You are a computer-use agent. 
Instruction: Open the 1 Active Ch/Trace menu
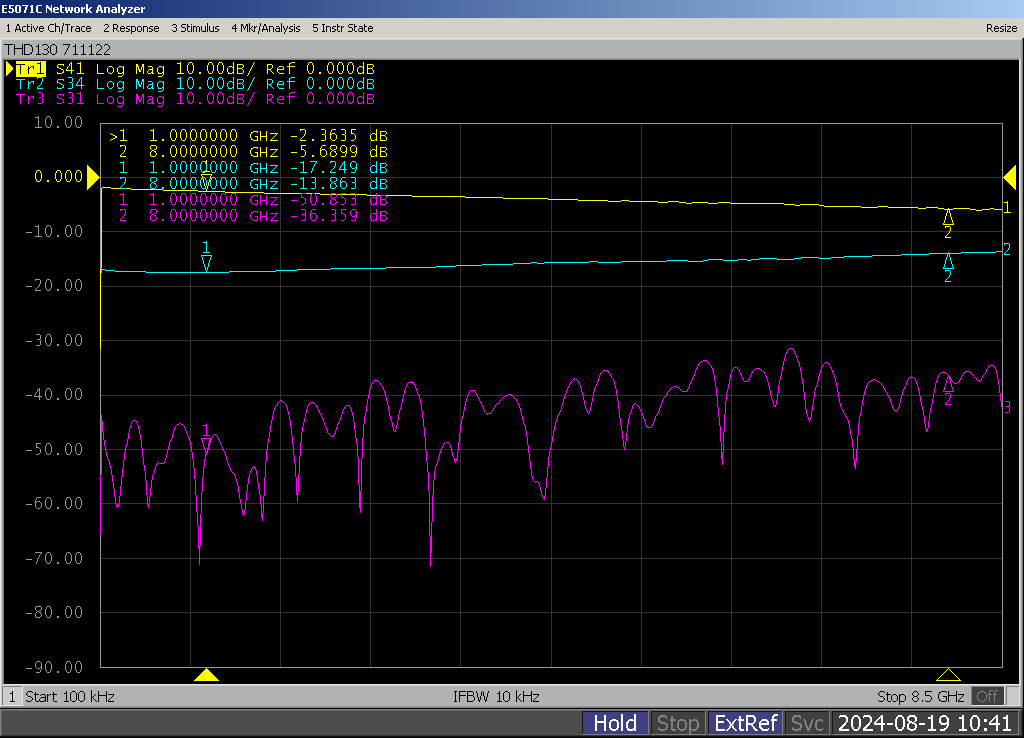pyautogui.click(x=49, y=28)
